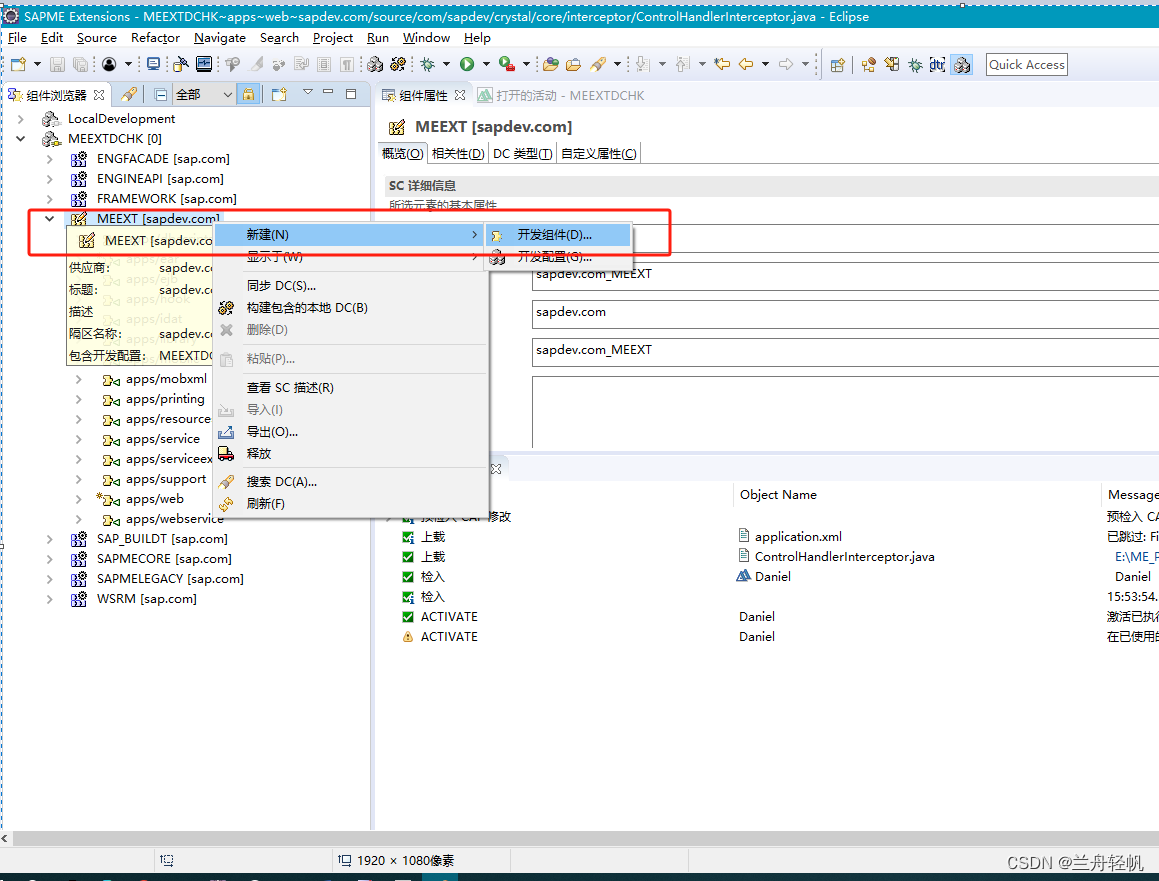
Task: Open the 全部 filter dropdown
Action: pos(204,95)
